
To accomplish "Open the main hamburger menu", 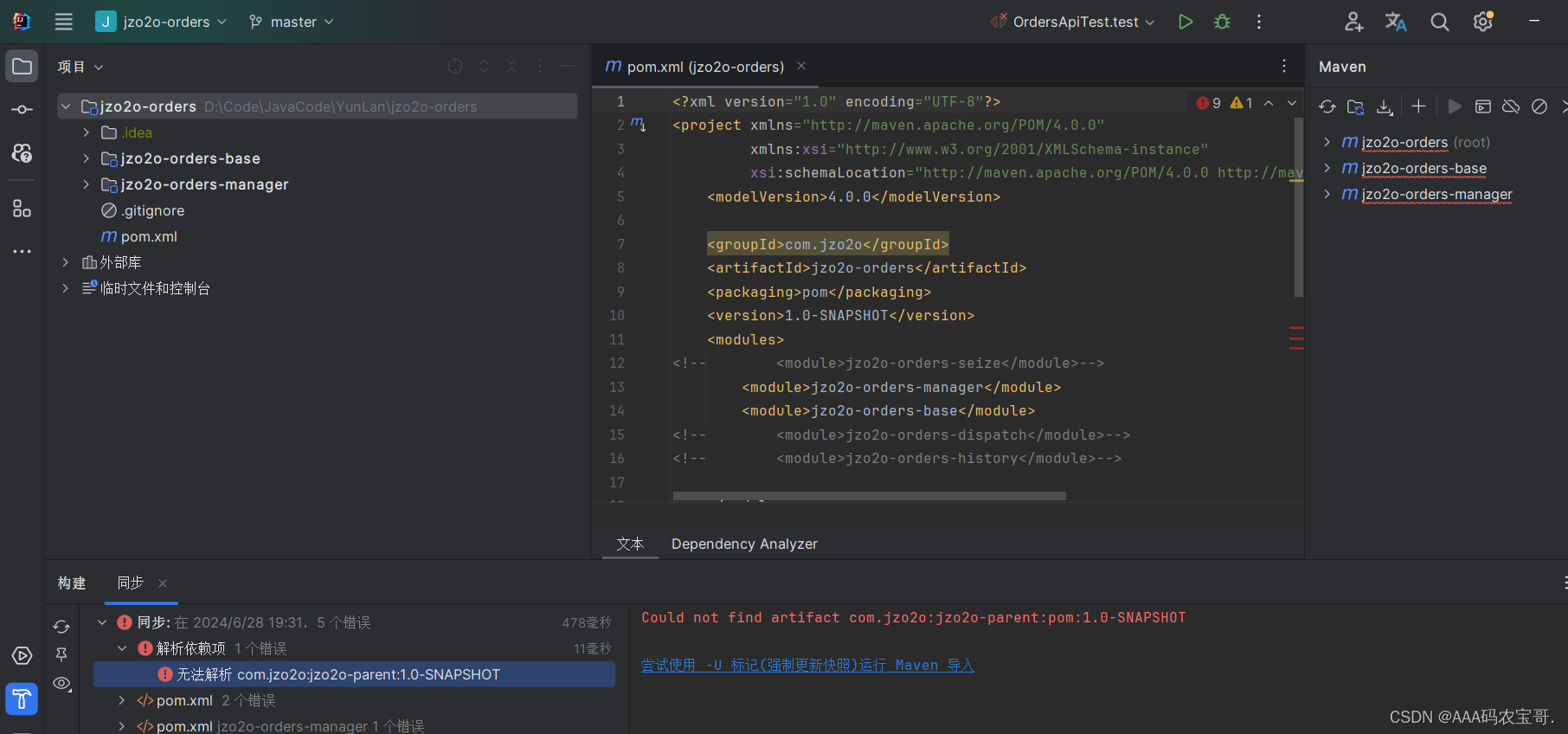I will tap(64, 22).
